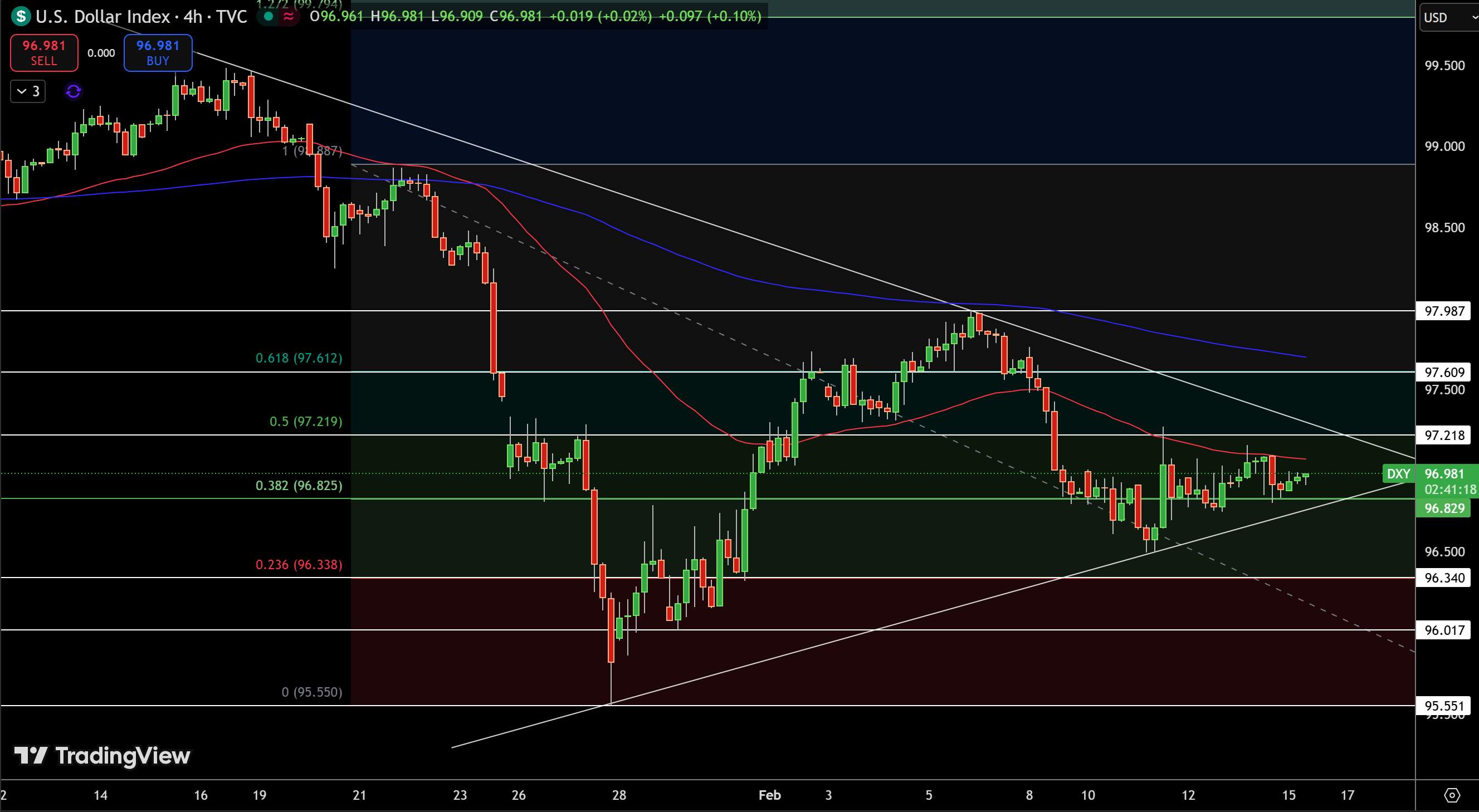Select the 96.340 price level label
1479x812 pixels.
pyautogui.click(x=1444, y=578)
